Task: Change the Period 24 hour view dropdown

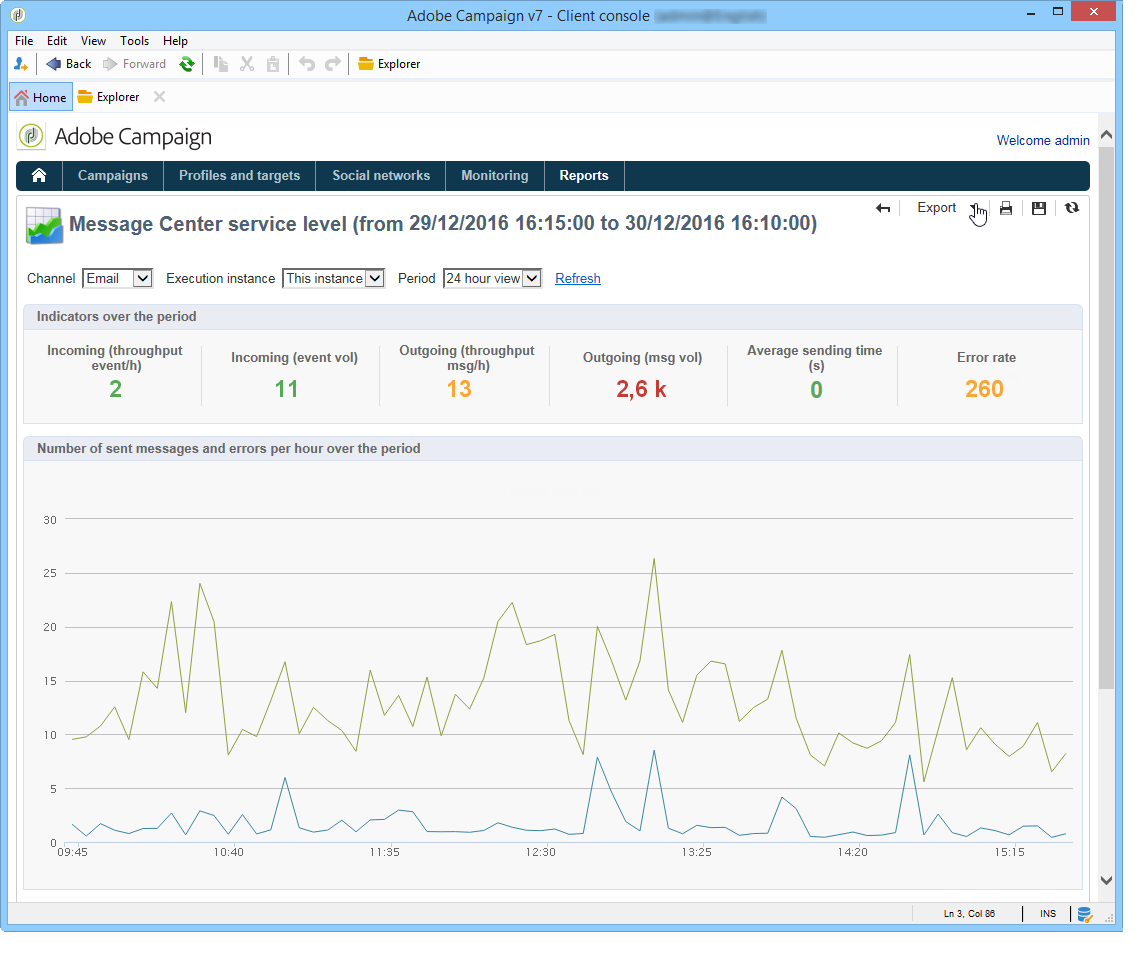Action: click(492, 279)
